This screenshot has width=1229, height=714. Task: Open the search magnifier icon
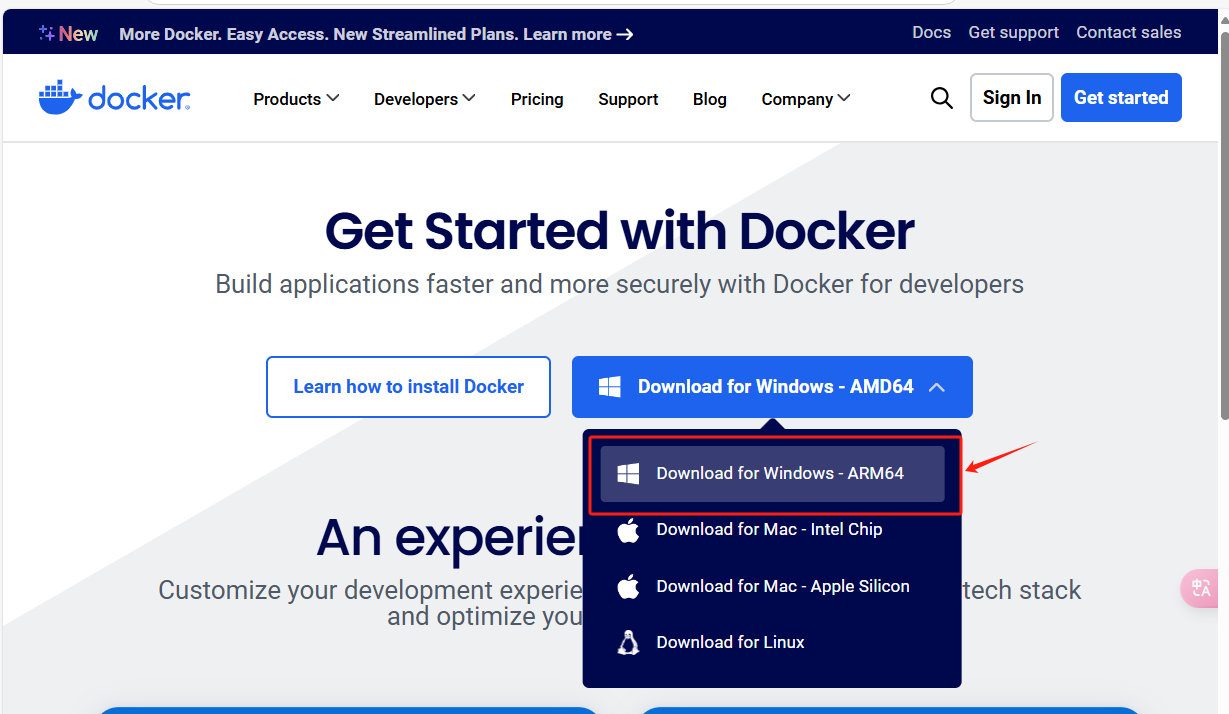(941, 98)
